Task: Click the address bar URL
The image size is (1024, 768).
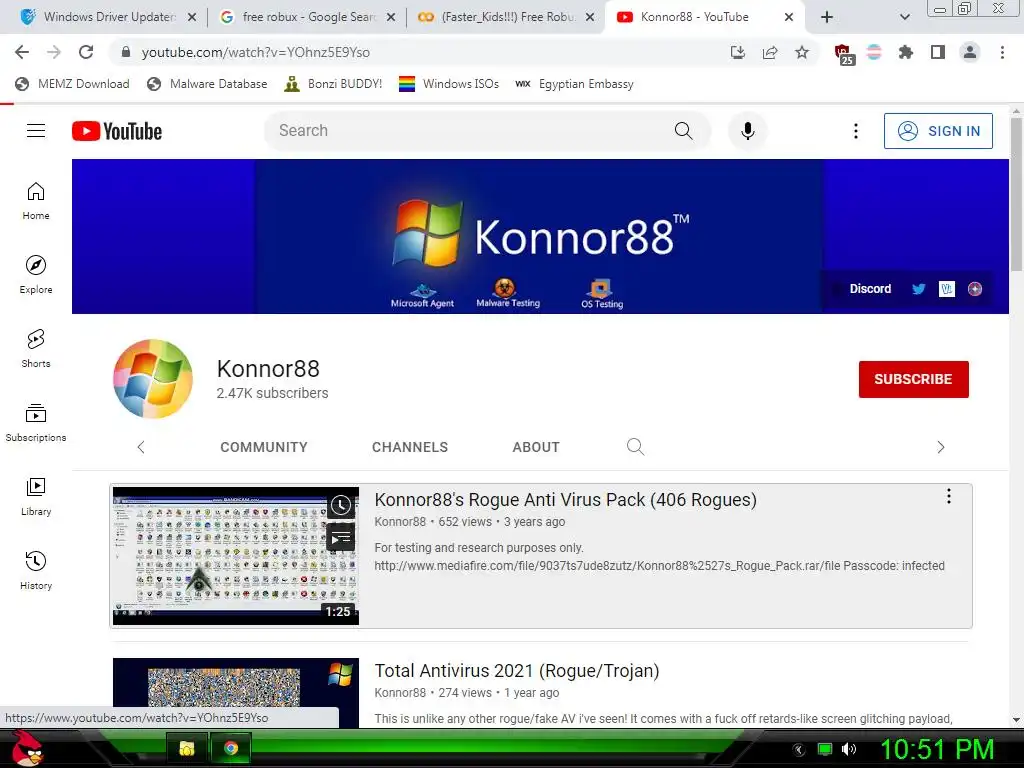Action: 255,52
